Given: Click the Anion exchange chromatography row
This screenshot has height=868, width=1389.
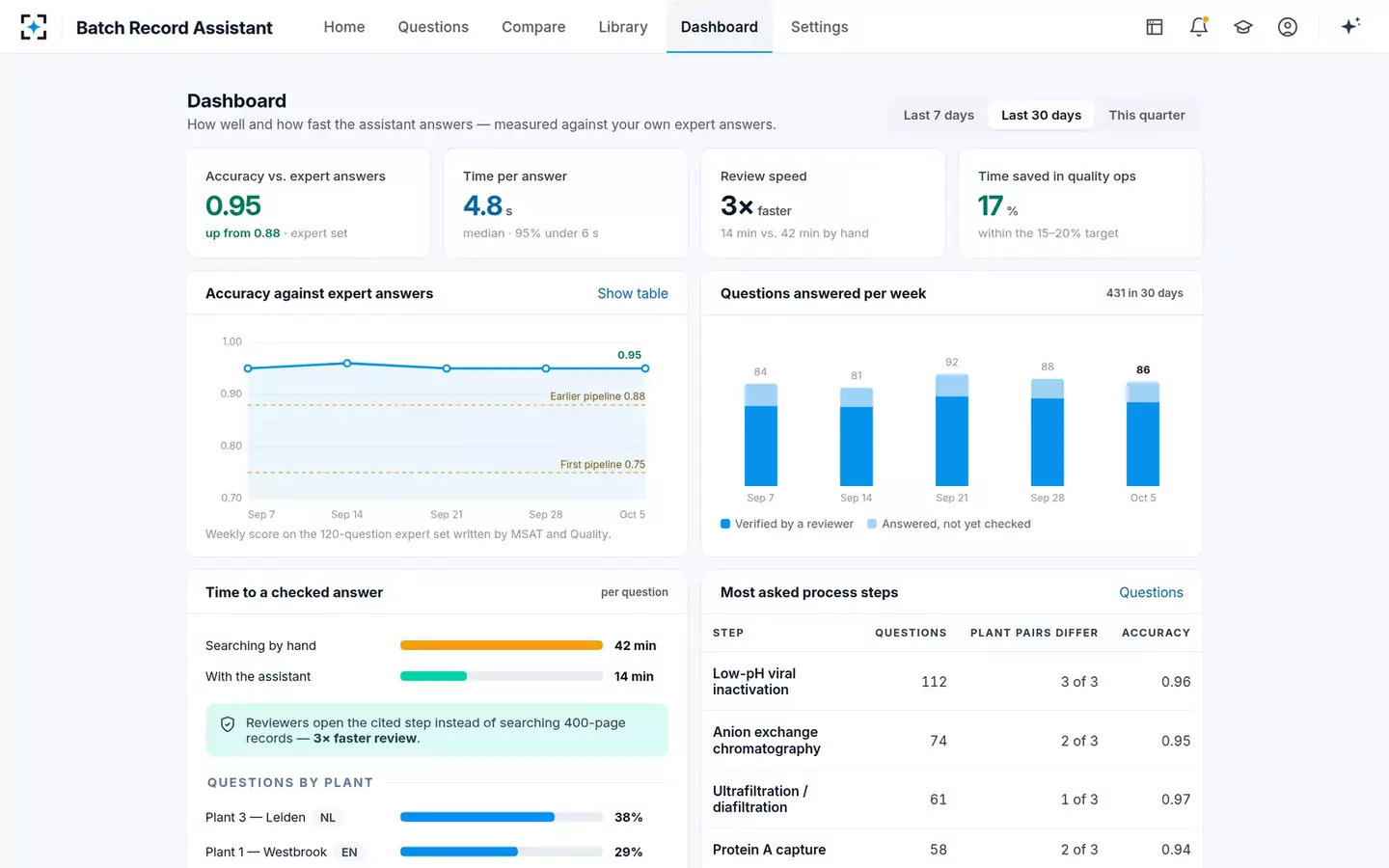Looking at the screenshot, I should pos(952,740).
